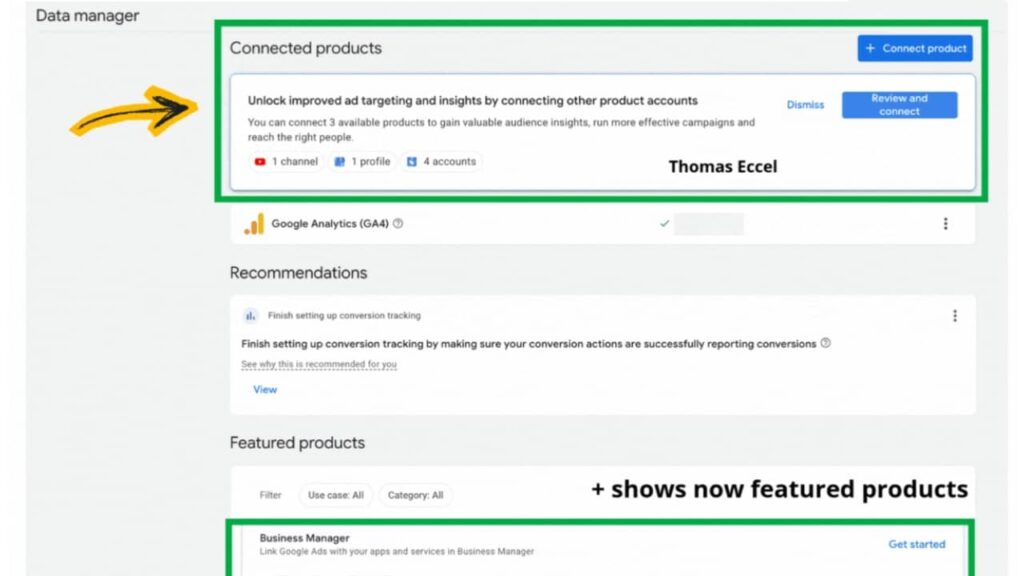Open the three-dot menu on the GA4 row

coord(946,223)
